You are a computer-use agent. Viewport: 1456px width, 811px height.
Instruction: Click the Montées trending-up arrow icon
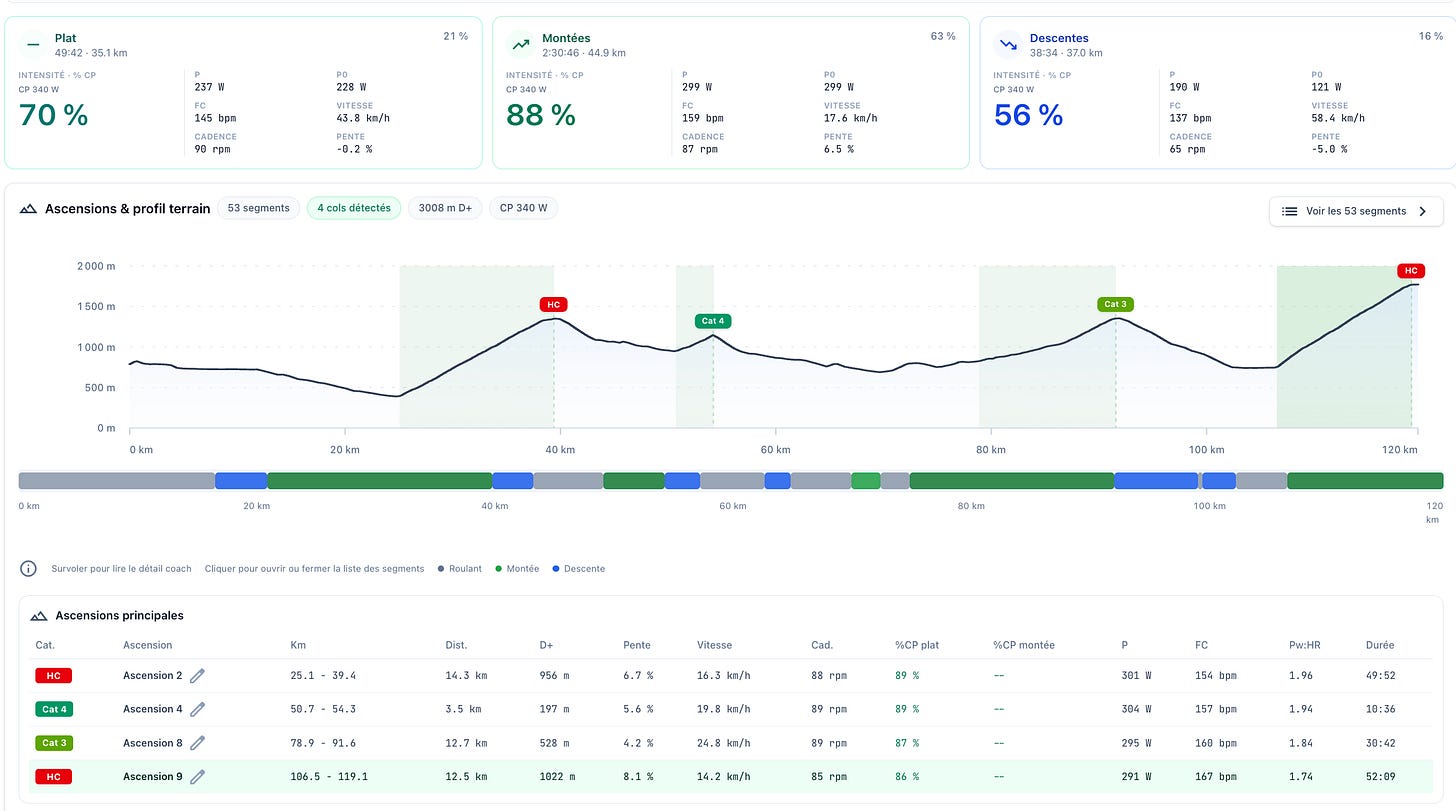(520, 44)
